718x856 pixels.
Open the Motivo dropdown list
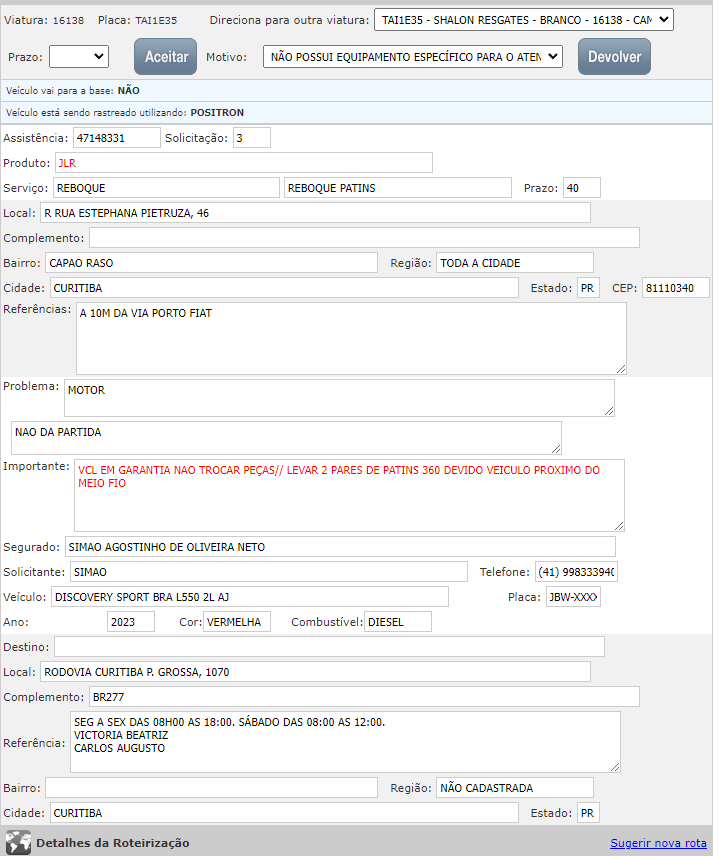[413, 57]
